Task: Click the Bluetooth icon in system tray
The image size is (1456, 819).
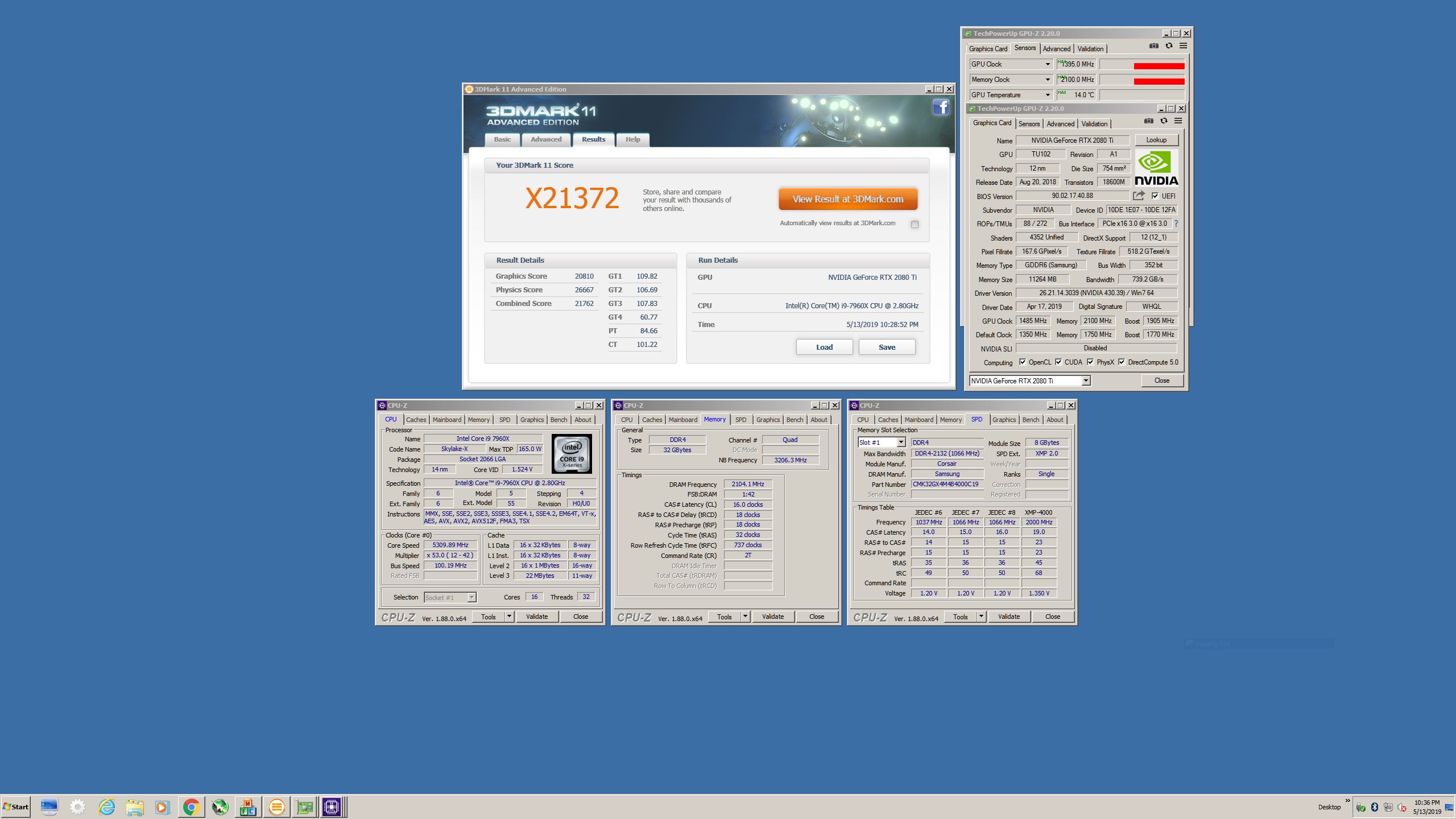Action: point(1375,807)
